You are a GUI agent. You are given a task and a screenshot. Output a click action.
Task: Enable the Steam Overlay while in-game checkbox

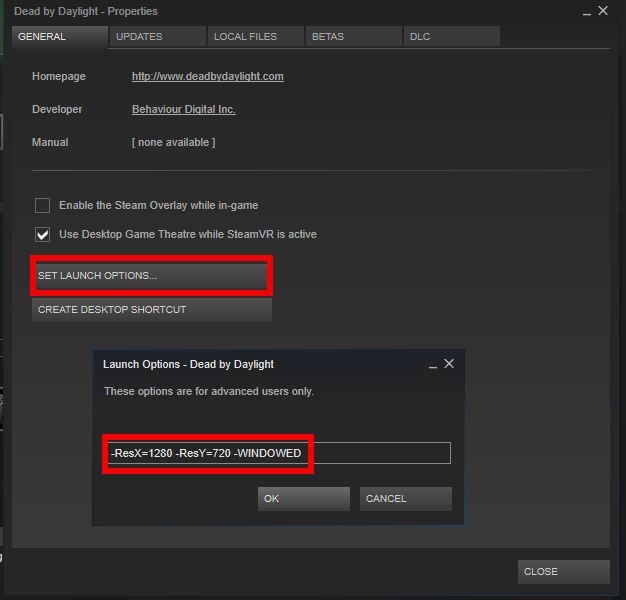click(x=42, y=206)
